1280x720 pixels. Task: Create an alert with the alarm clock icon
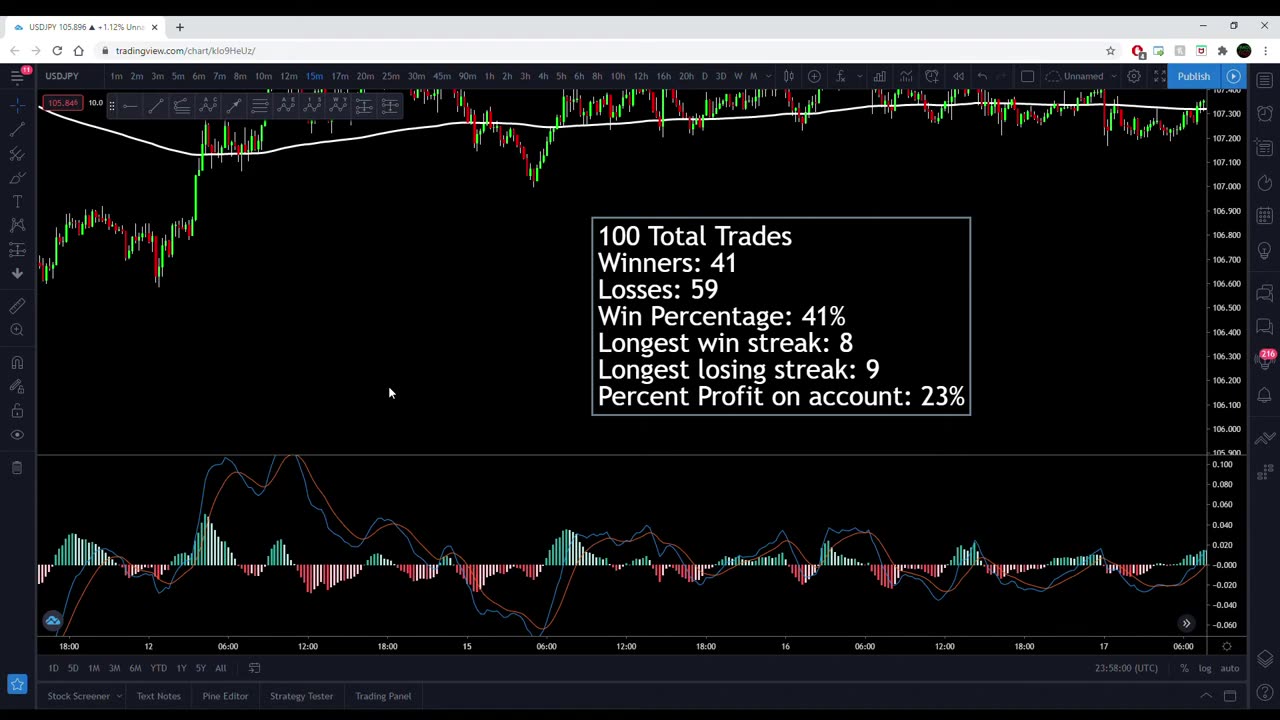coord(932,76)
